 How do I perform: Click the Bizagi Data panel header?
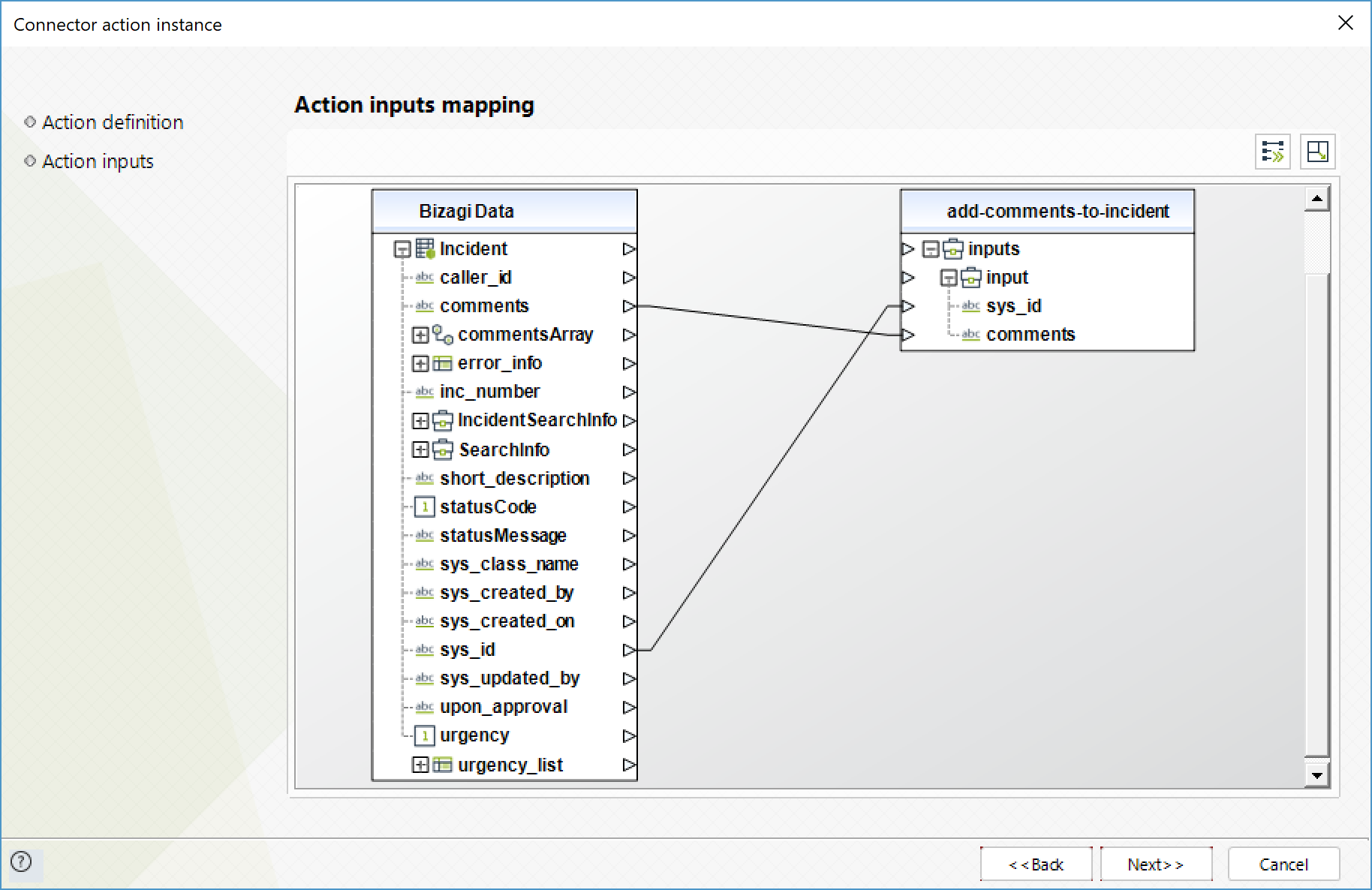pyautogui.click(x=504, y=211)
